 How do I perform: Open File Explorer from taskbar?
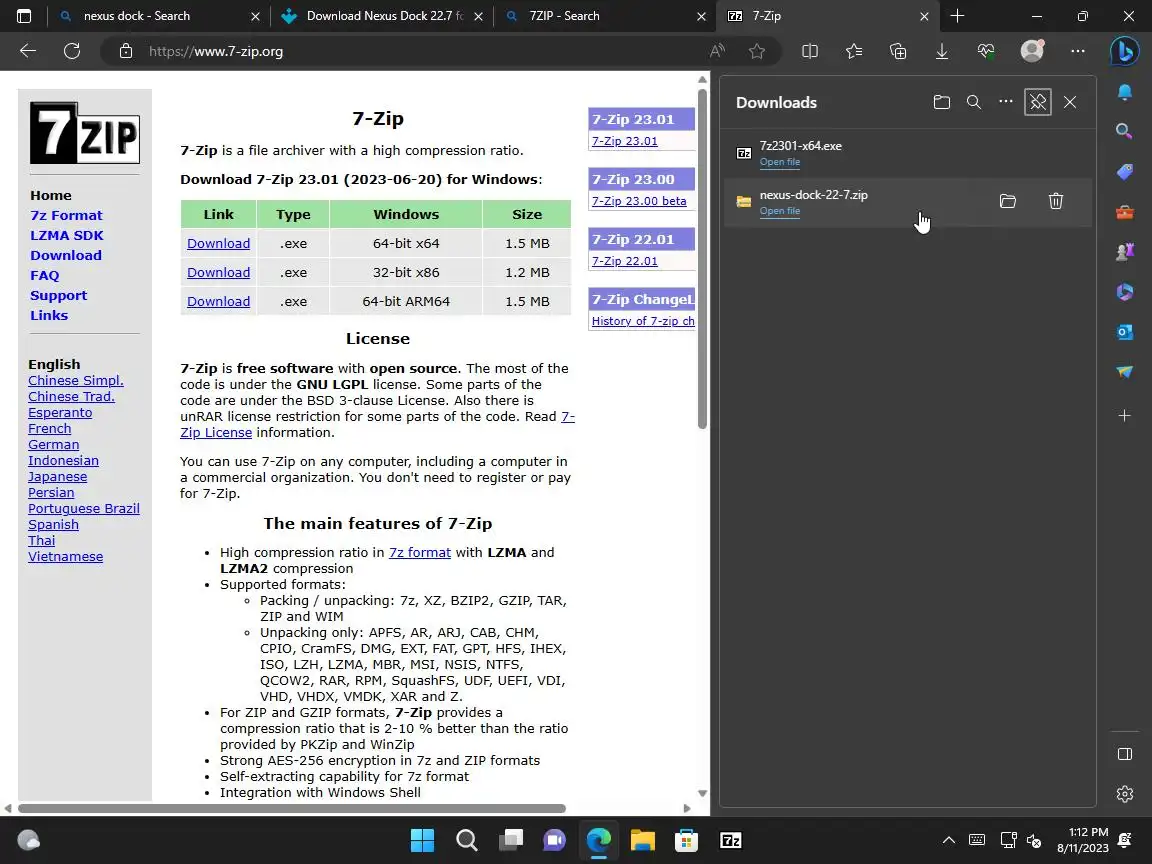click(x=642, y=840)
